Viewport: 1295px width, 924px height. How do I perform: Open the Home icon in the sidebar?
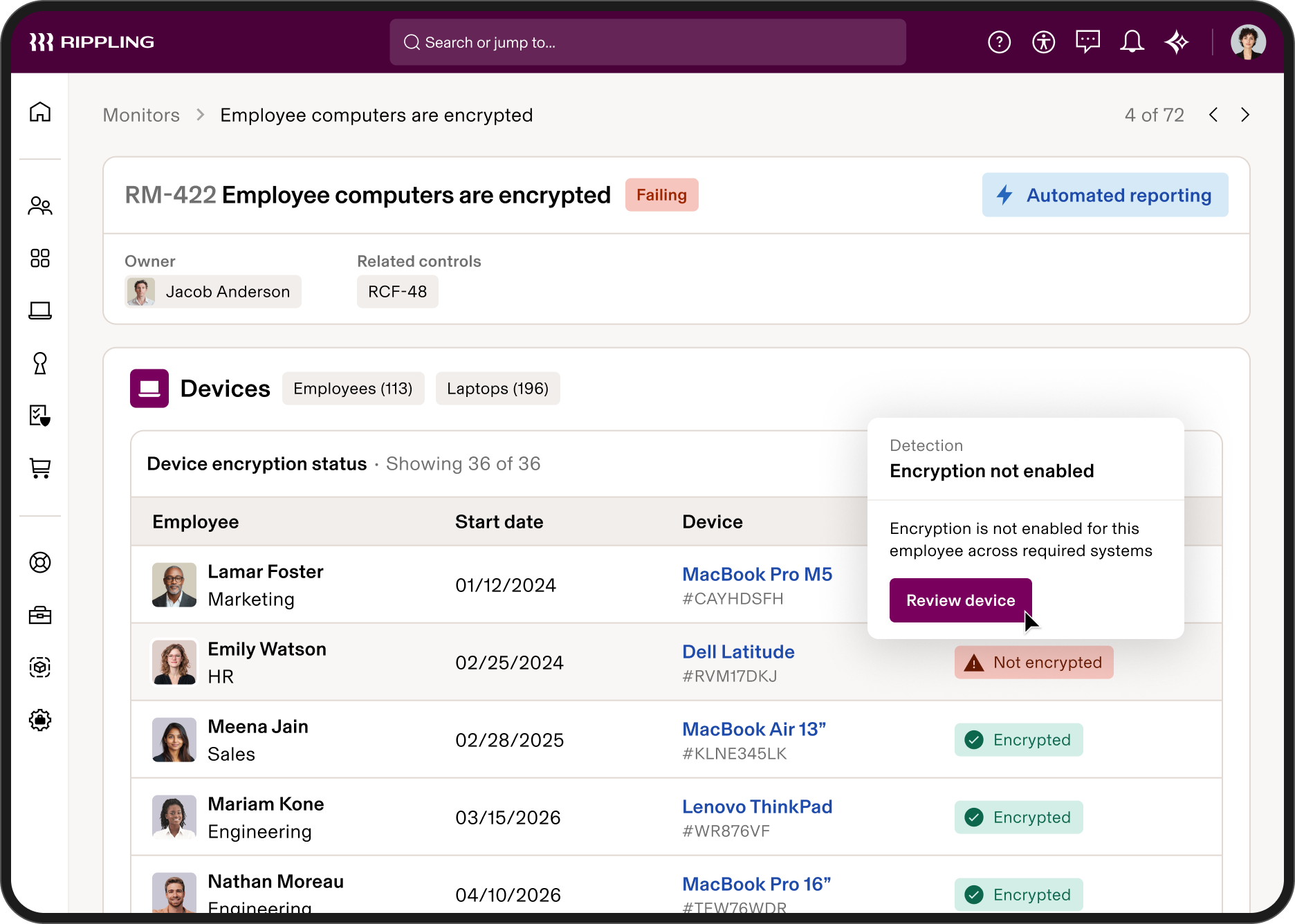pyautogui.click(x=40, y=112)
